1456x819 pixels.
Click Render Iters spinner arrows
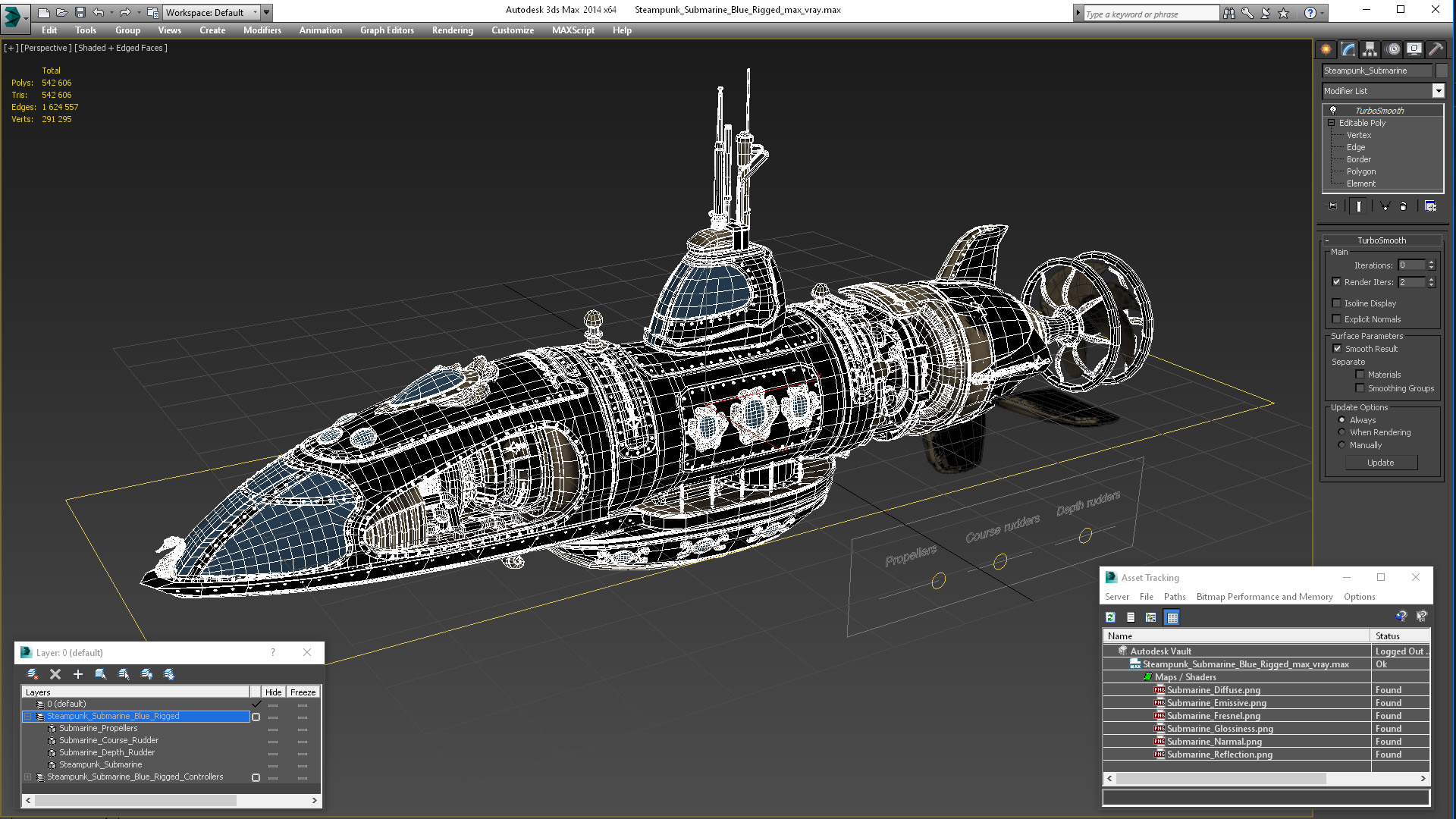click(1431, 281)
